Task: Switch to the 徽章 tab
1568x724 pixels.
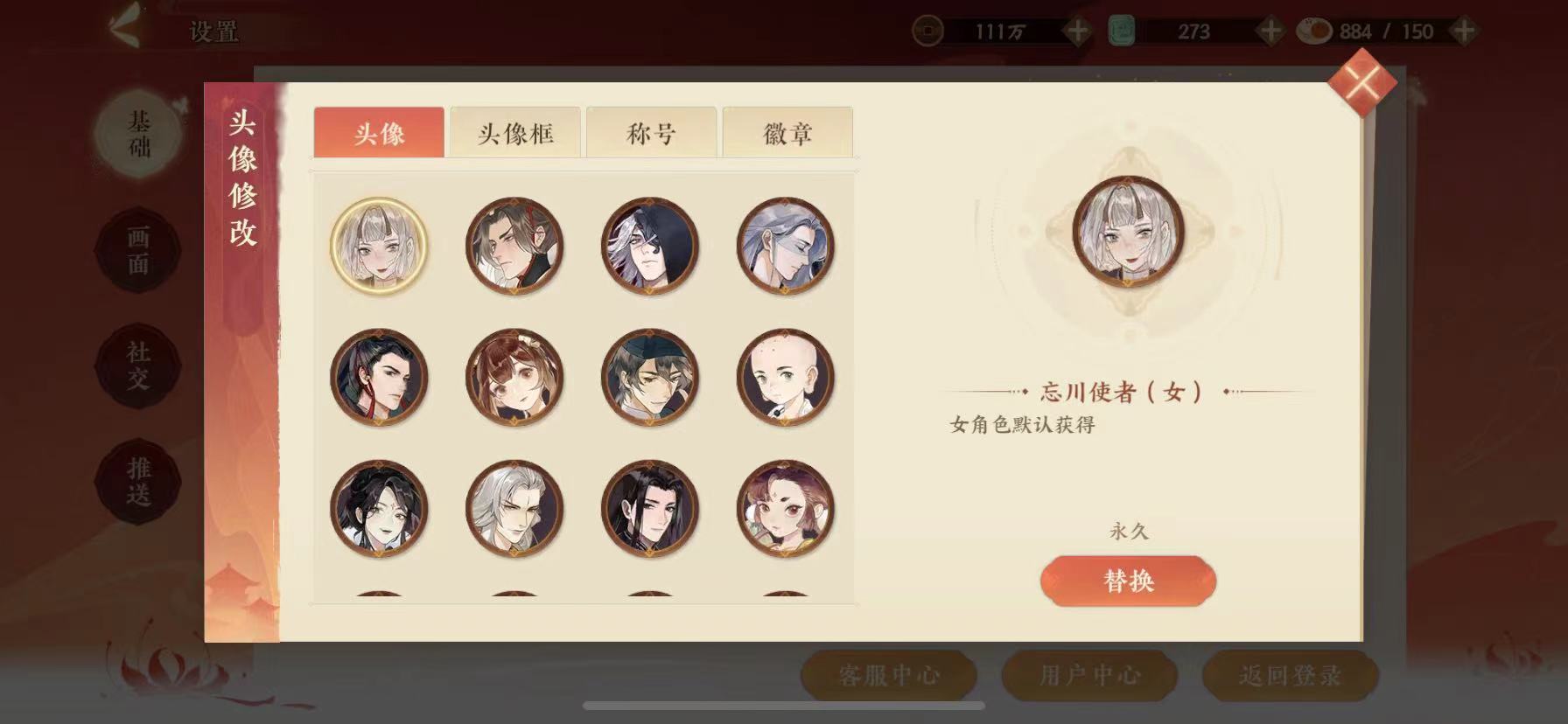Action: coord(787,133)
